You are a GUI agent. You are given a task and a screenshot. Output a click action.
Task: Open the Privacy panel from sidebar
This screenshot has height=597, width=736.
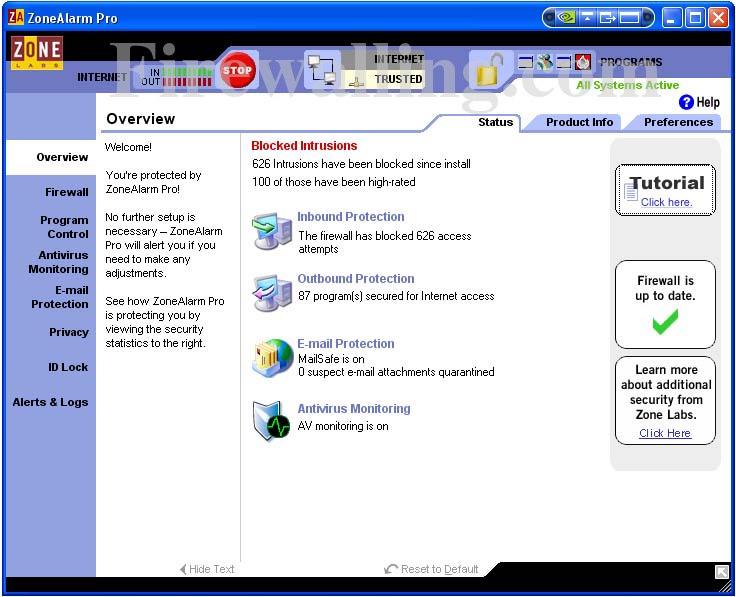click(x=69, y=332)
